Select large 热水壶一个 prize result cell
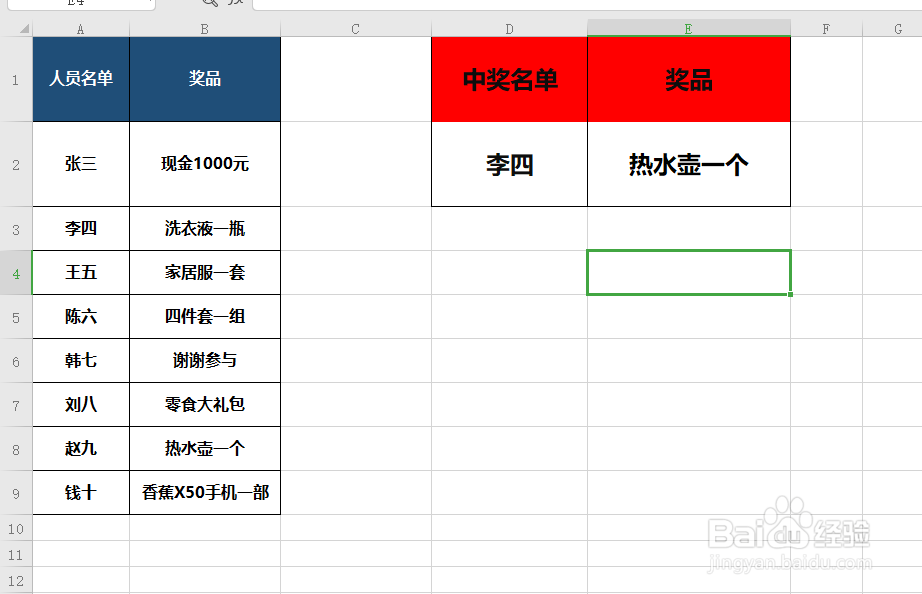 [x=689, y=164]
